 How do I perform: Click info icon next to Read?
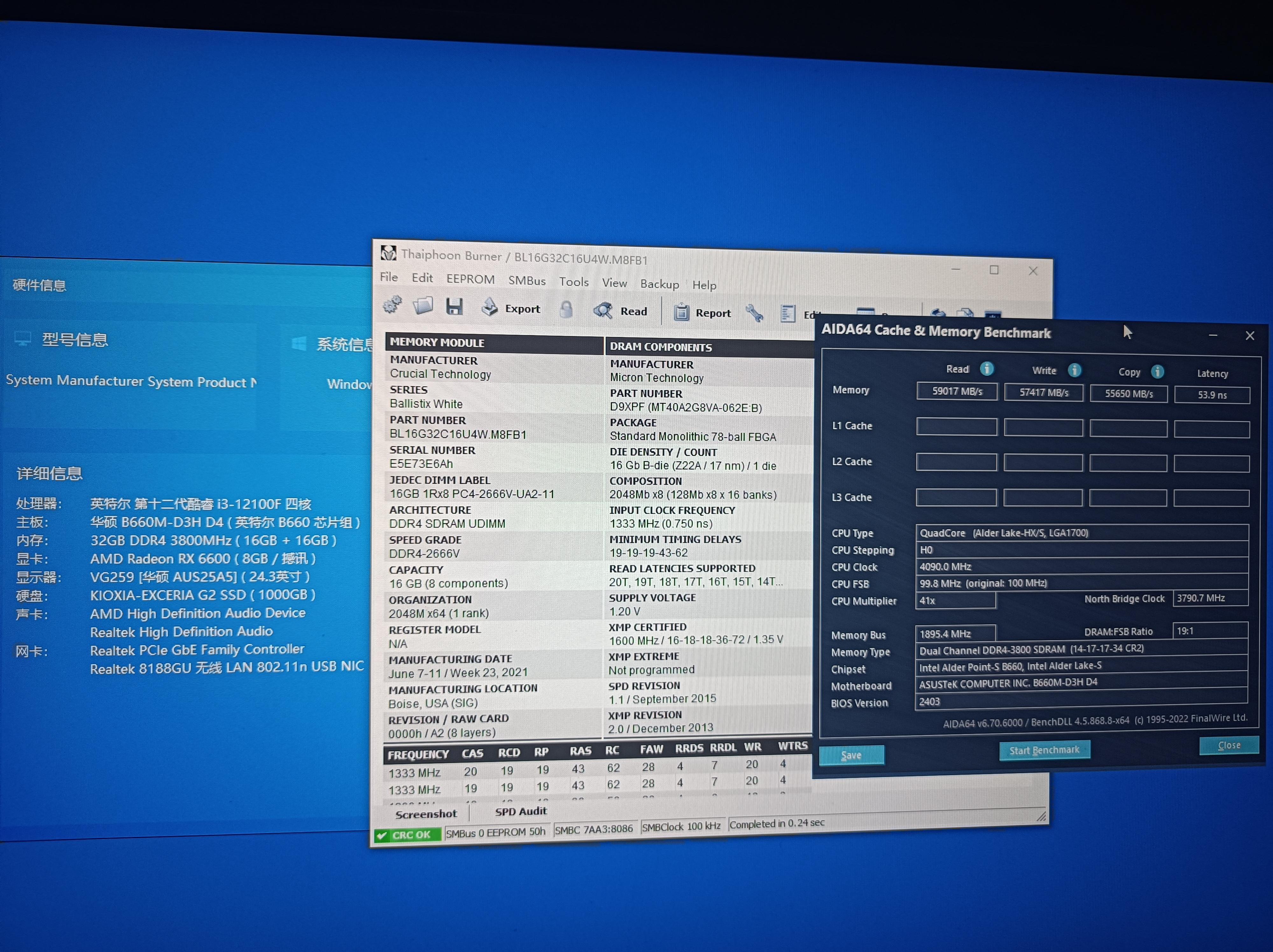(987, 369)
